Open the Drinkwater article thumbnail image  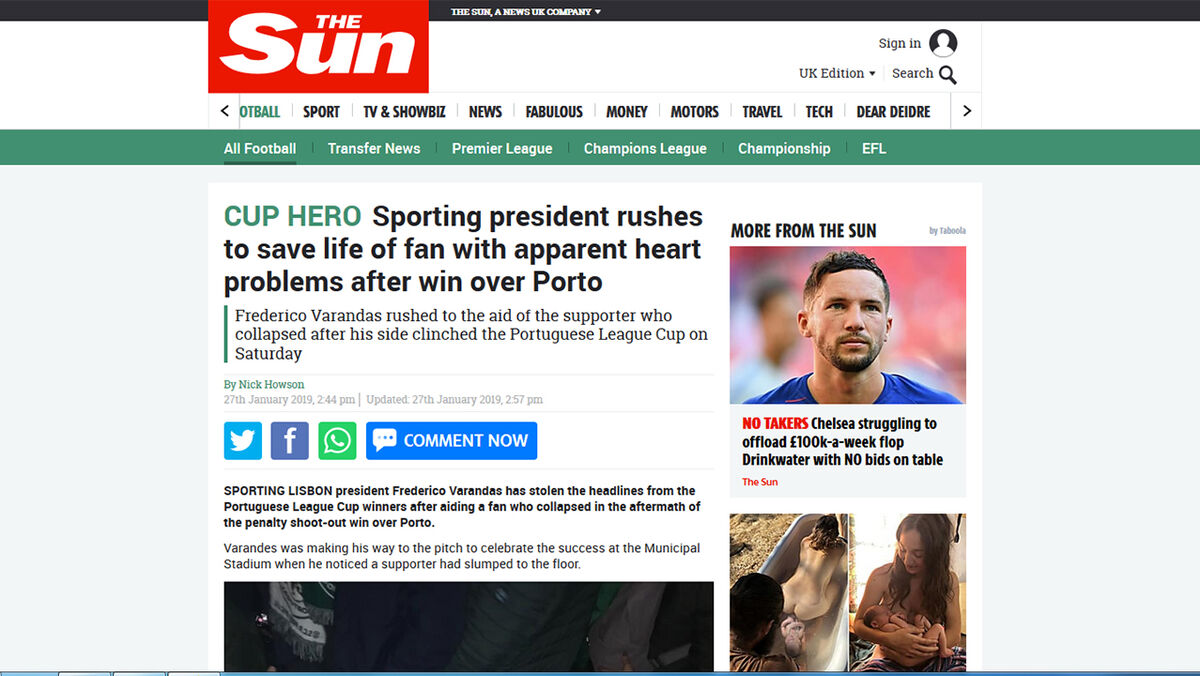click(848, 325)
